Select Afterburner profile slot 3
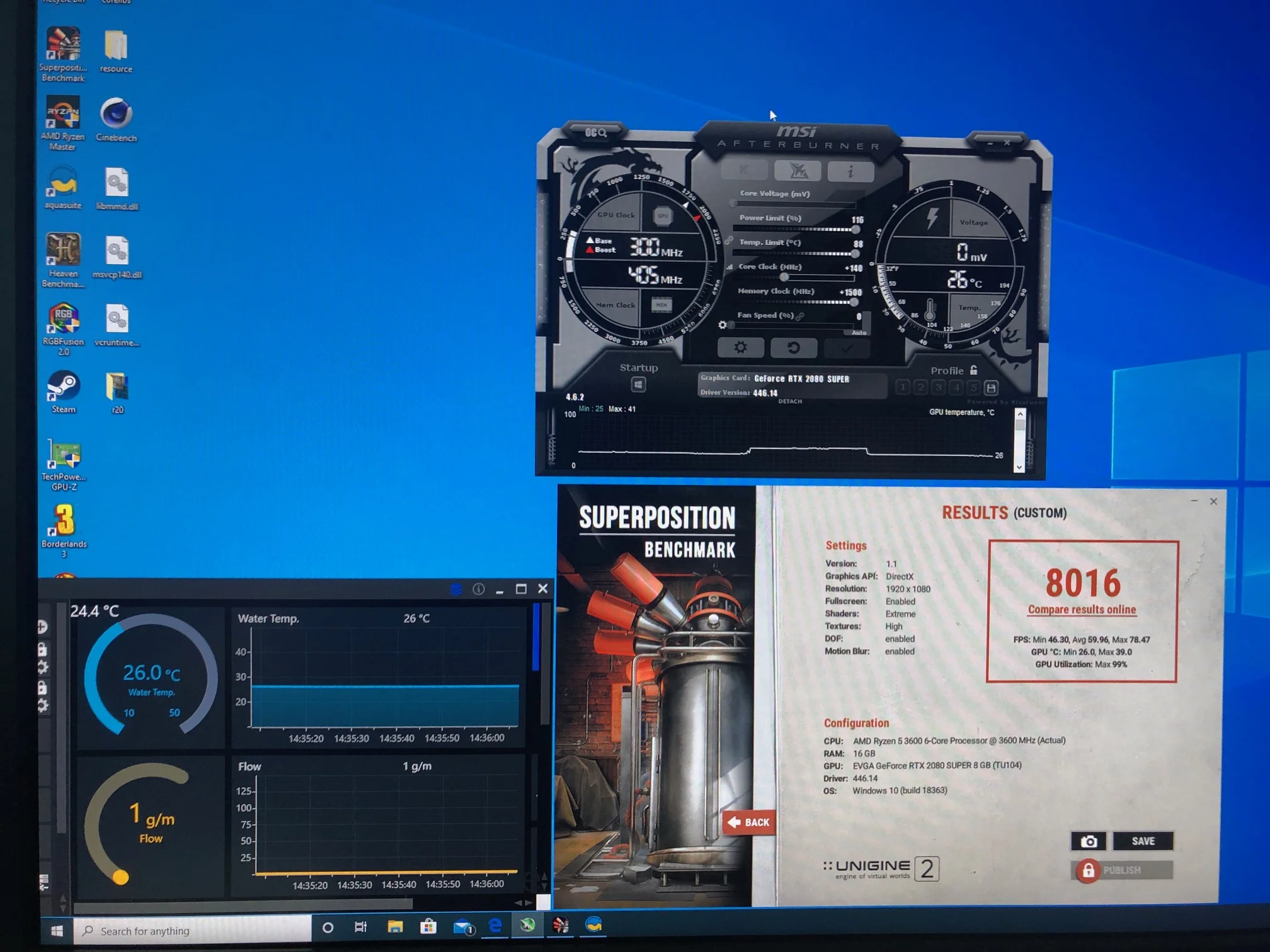 point(938,387)
